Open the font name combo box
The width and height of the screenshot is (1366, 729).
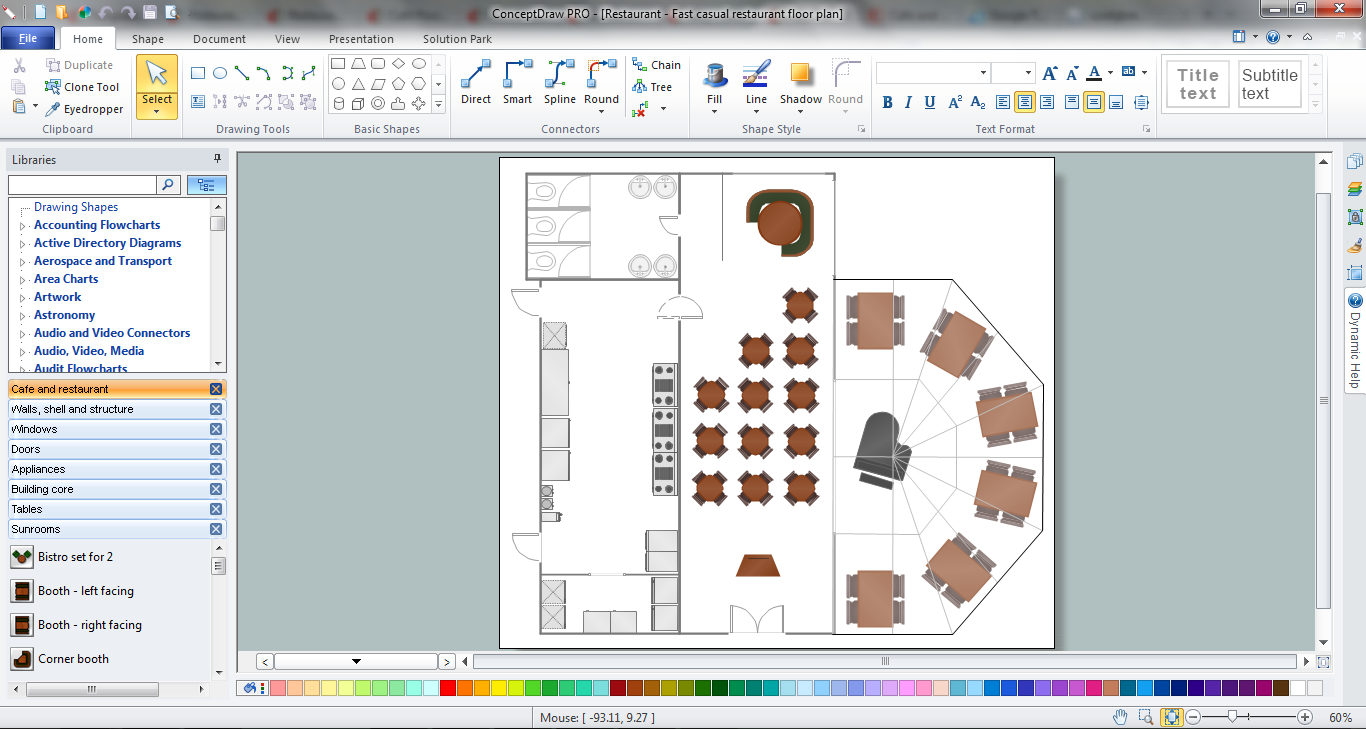click(932, 73)
